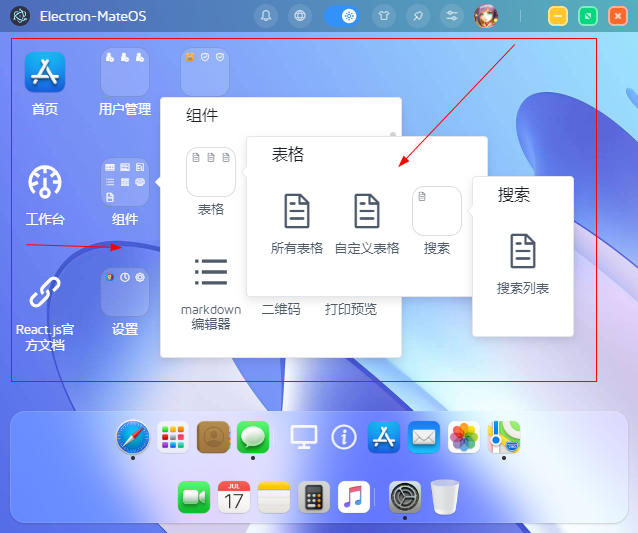The height and width of the screenshot is (533, 638).
Task: Toggle the theme switch in header
Action: point(342,16)
